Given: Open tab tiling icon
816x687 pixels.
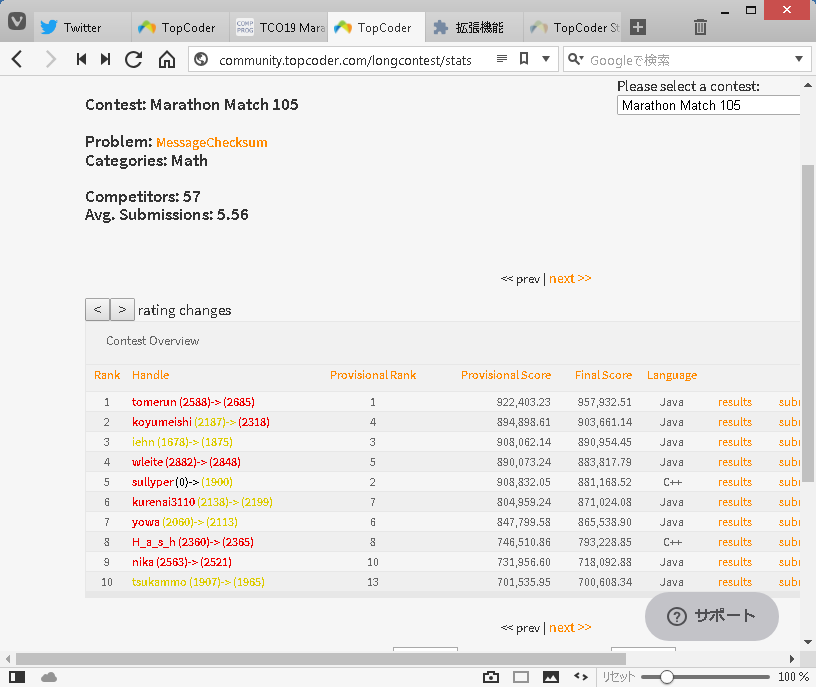Looking at the screenshot, I should click(521, 677).
